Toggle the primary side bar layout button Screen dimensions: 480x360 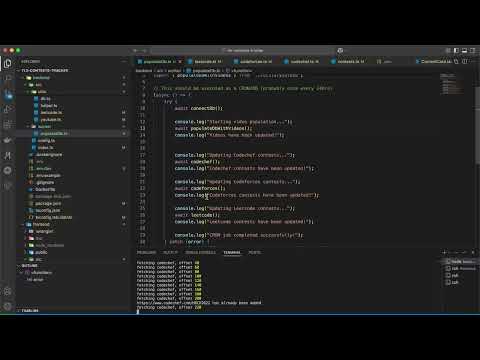[456, 50]
